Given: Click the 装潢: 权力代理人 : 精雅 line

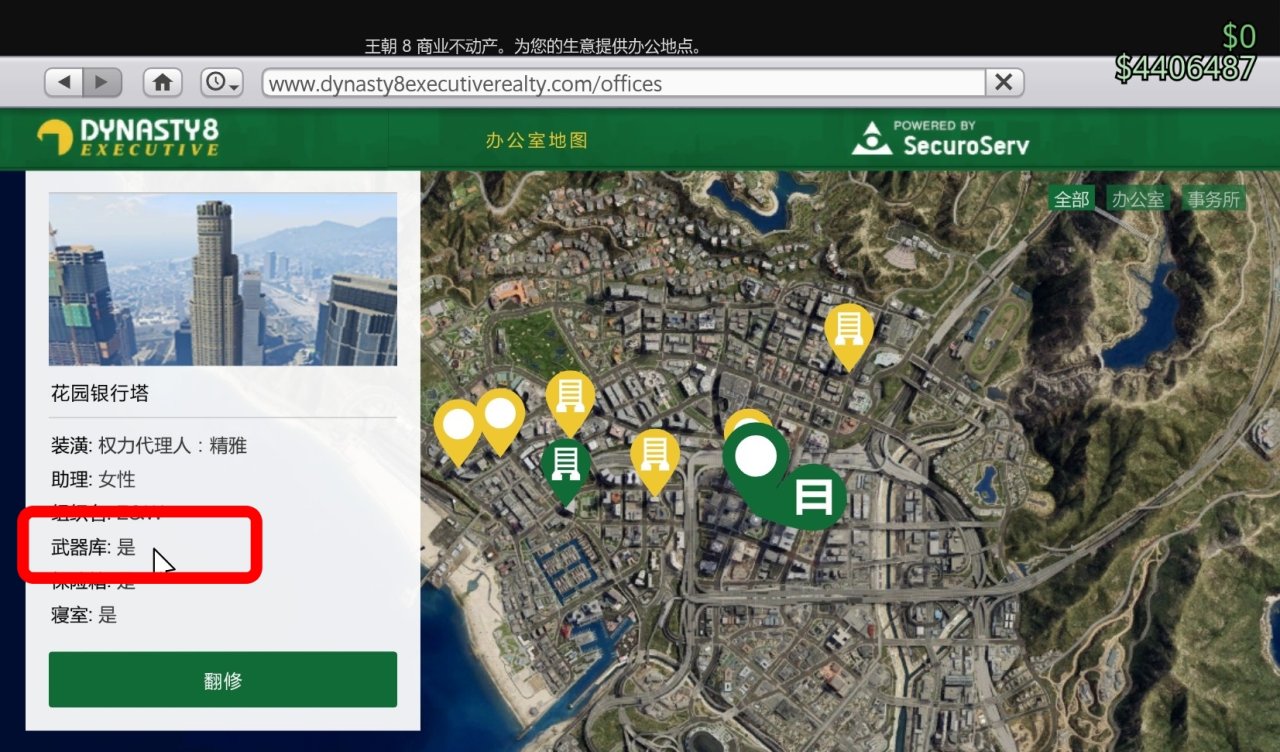Looking at the screenshot, I should [x=149, y=446].
